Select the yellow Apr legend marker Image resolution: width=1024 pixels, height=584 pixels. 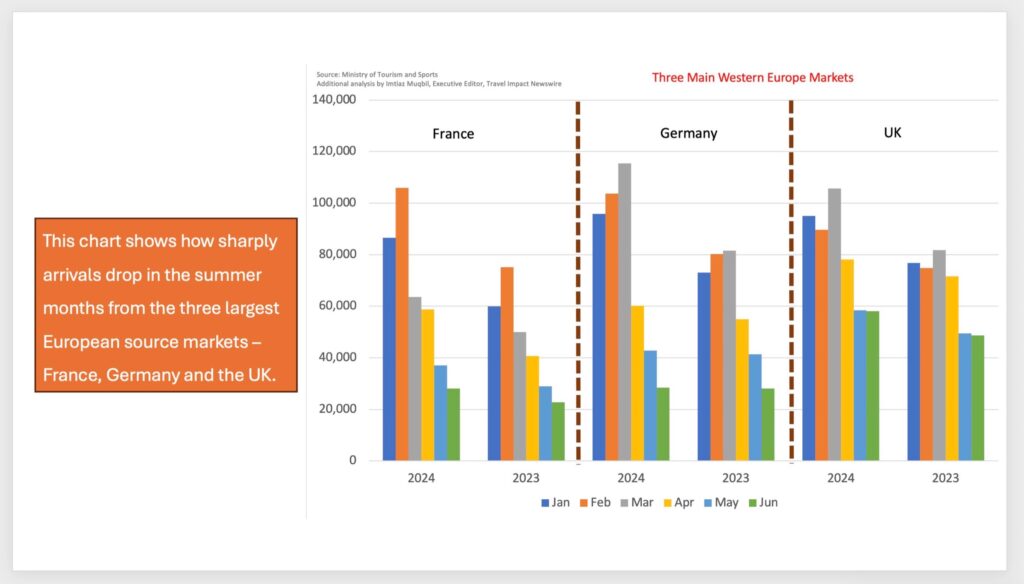click(x=666, y=503)
